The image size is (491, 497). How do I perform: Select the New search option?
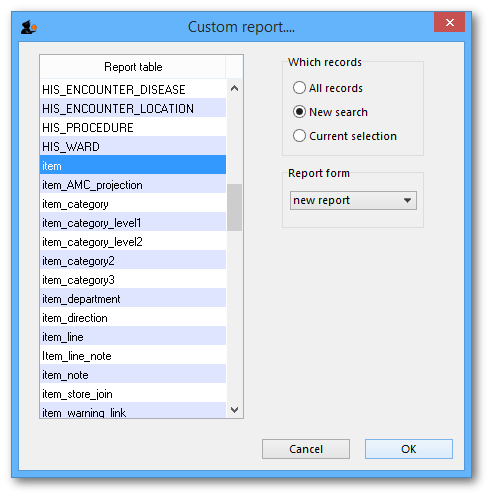330,112
